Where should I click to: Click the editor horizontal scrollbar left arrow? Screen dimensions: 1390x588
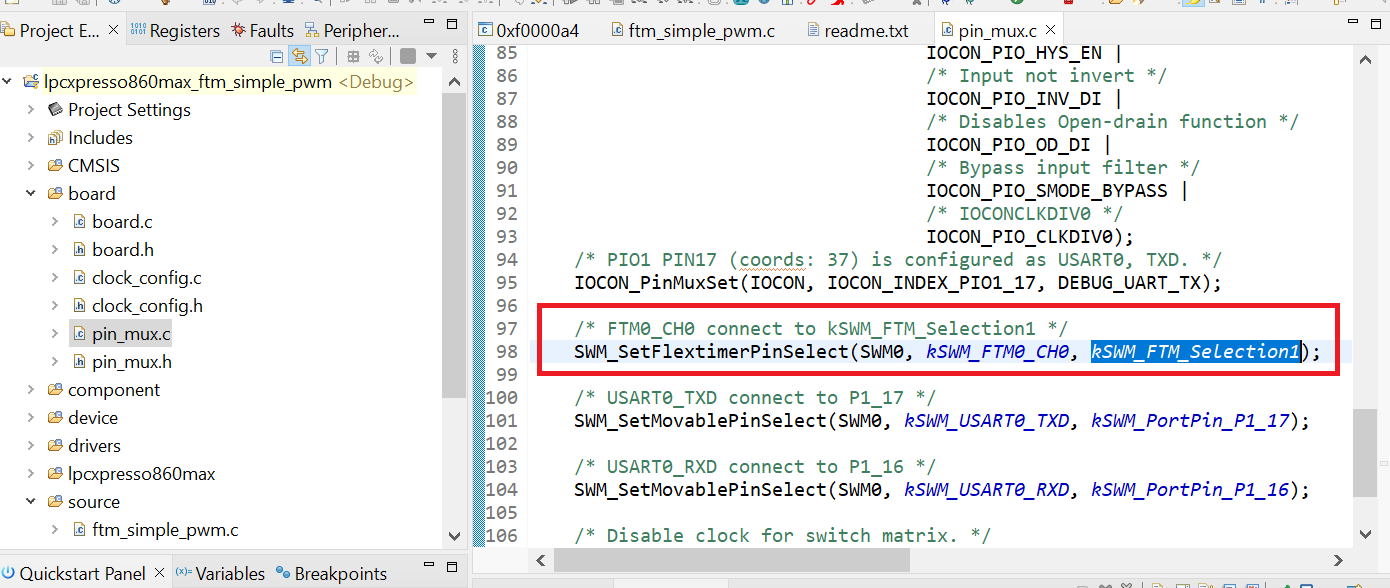point(540,560)
